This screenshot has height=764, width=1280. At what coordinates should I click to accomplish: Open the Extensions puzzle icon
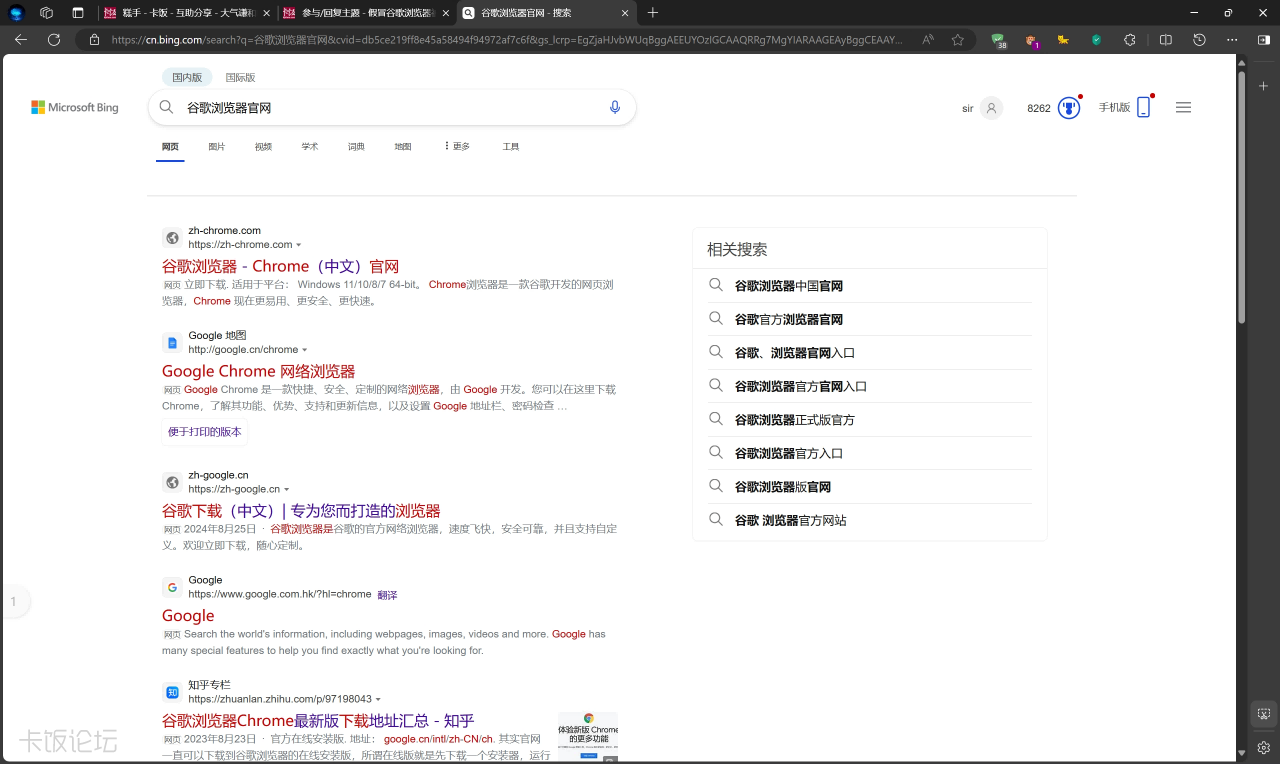[1130, 40]
